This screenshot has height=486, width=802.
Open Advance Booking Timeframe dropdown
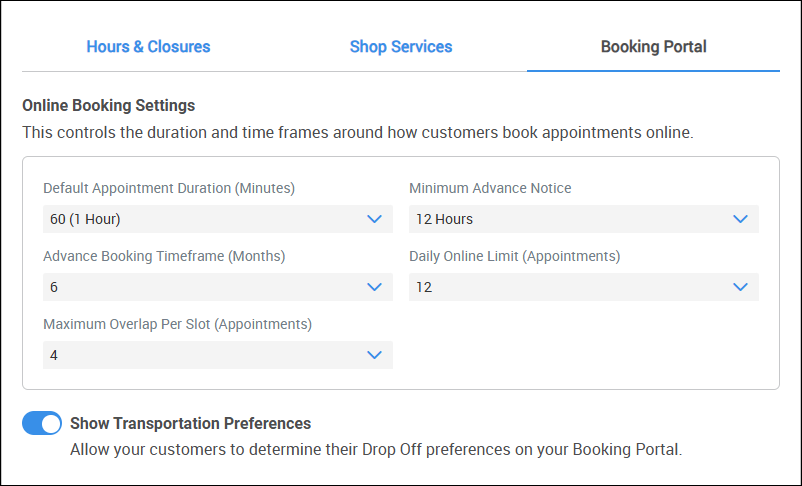tap(218, 287)
